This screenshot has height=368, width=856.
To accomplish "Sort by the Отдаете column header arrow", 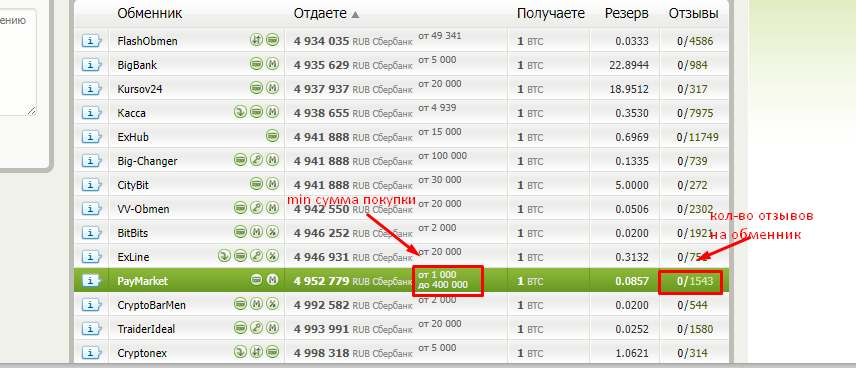I will pyautogui.click(x=355, y=15).
